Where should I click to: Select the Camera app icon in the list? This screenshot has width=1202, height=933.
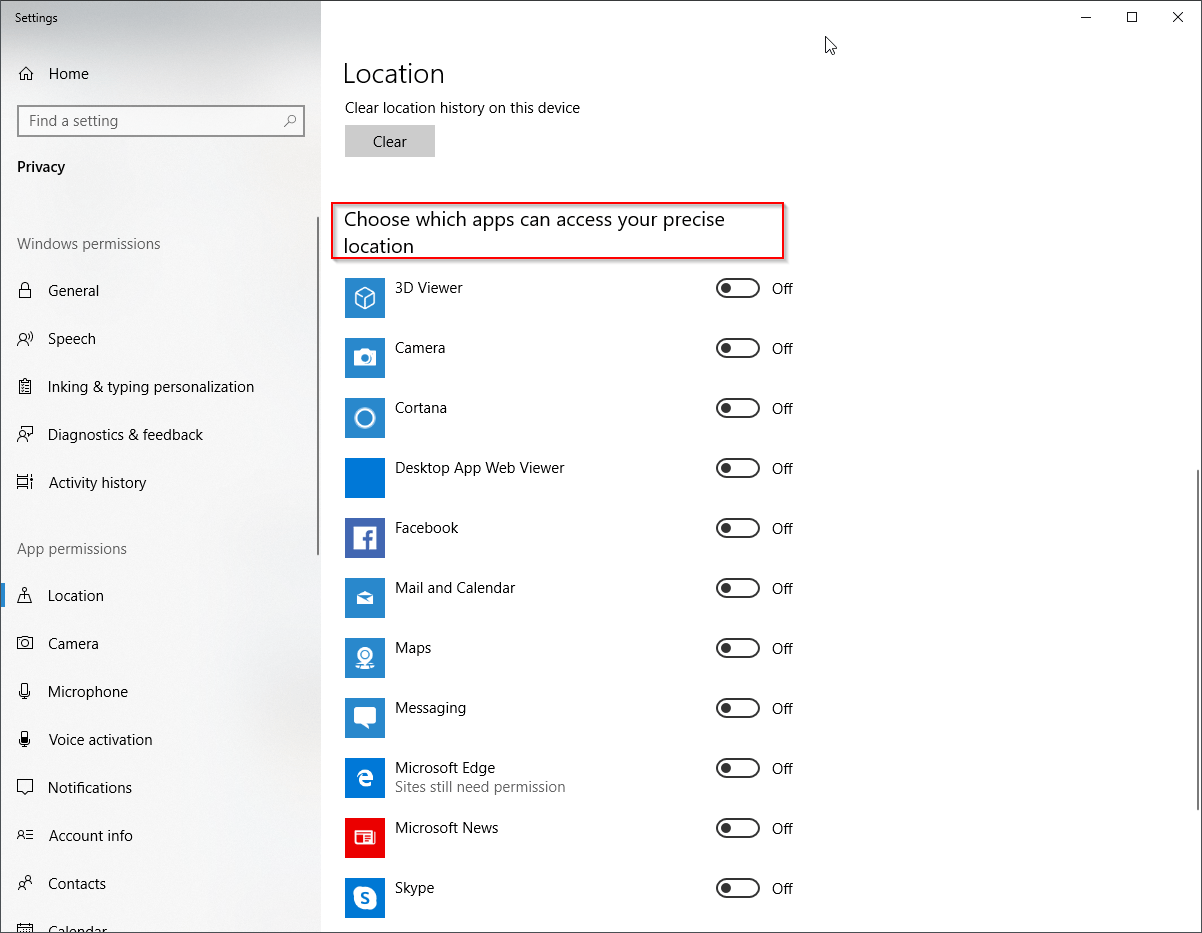tap(365, 358)
